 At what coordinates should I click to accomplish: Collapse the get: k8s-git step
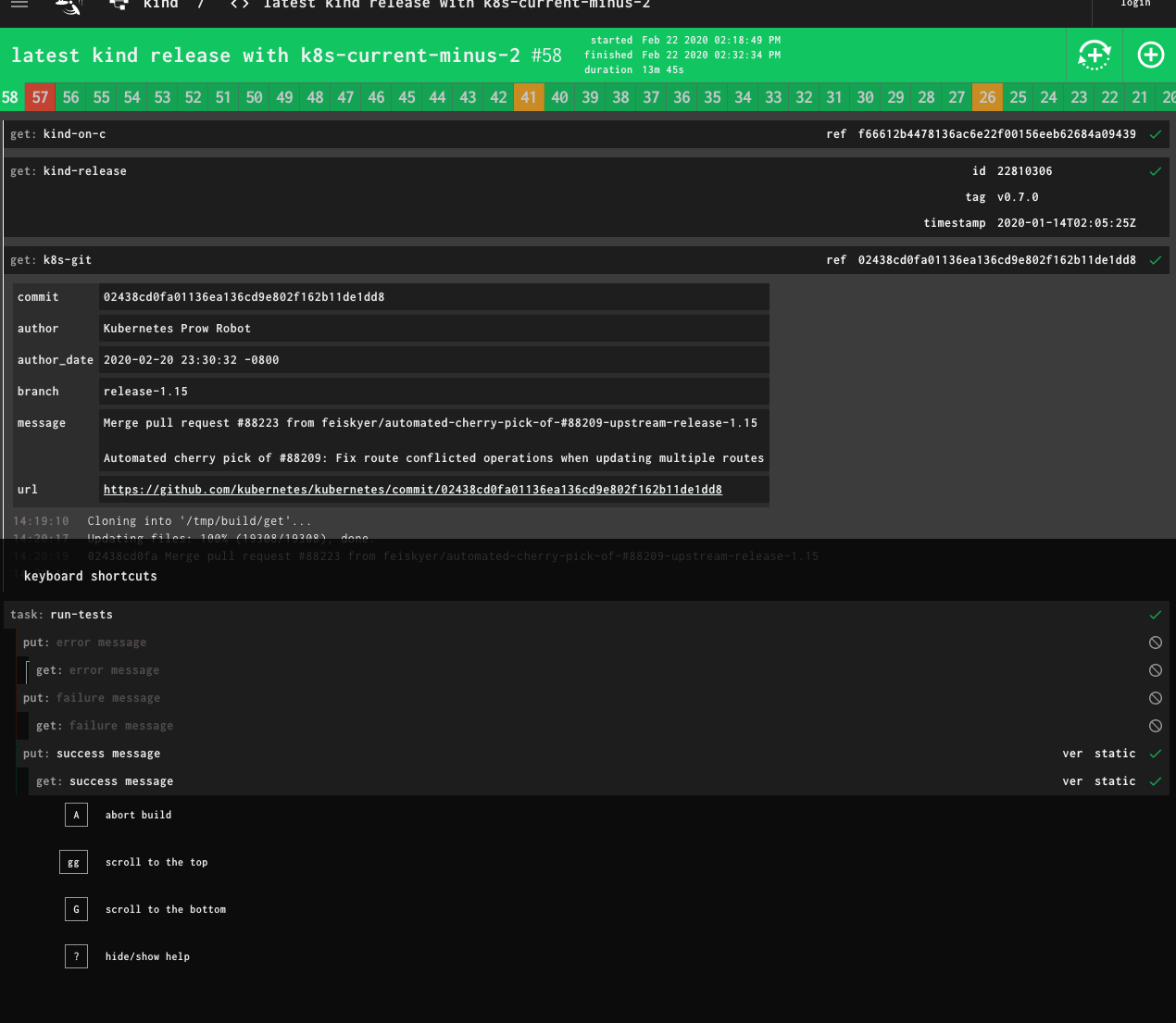[x=586, y=260]
